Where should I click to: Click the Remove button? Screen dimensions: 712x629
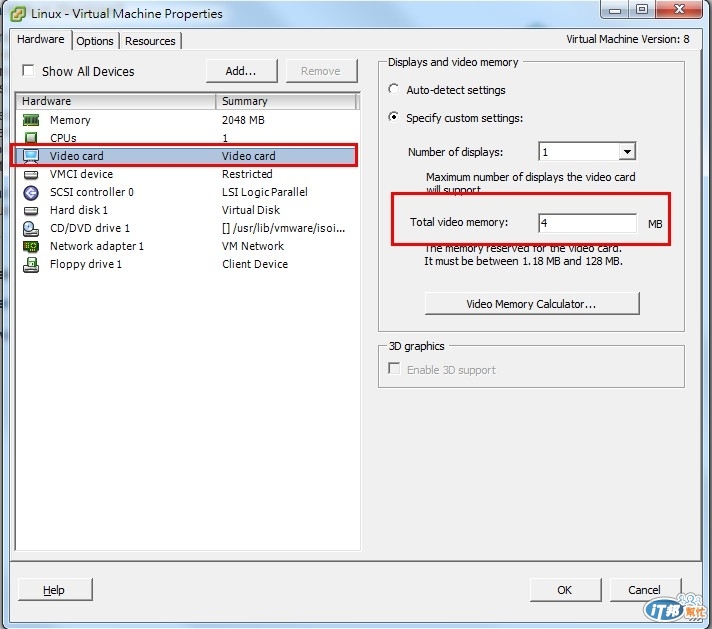[x=321, y=71]
